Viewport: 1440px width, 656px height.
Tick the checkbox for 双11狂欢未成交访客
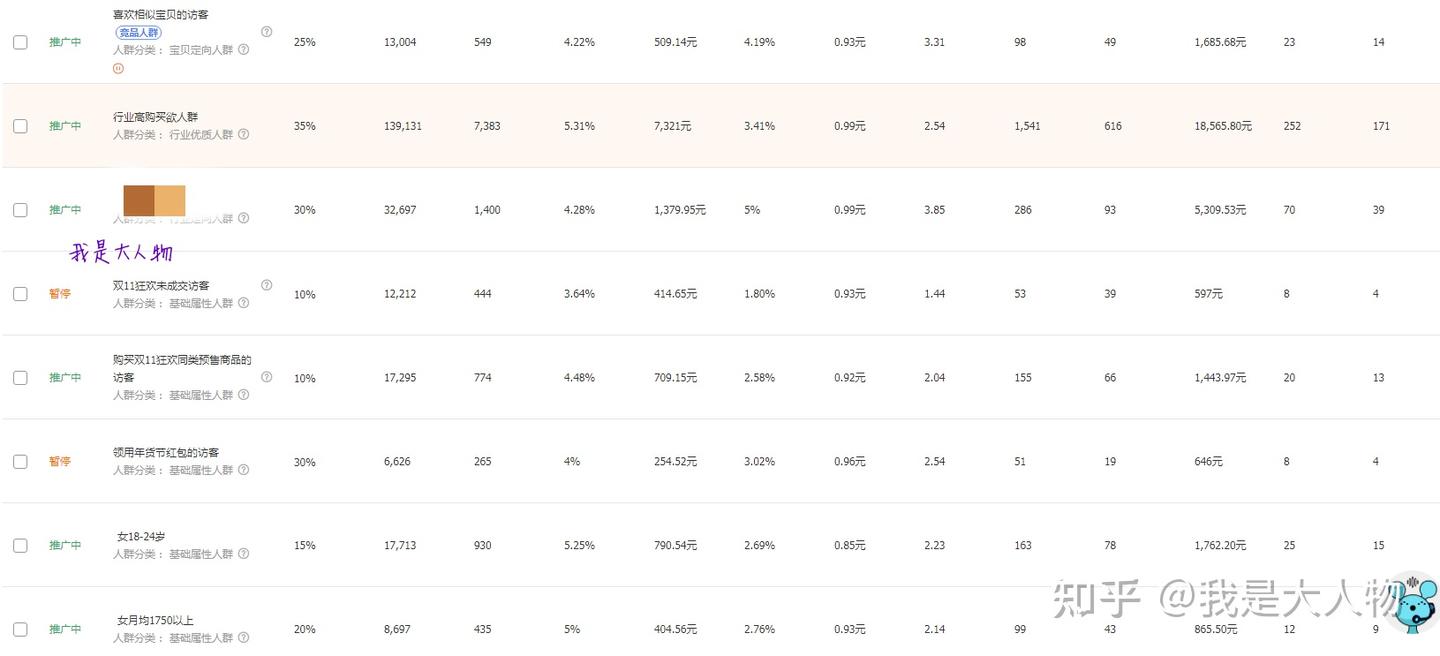point(20,294)
